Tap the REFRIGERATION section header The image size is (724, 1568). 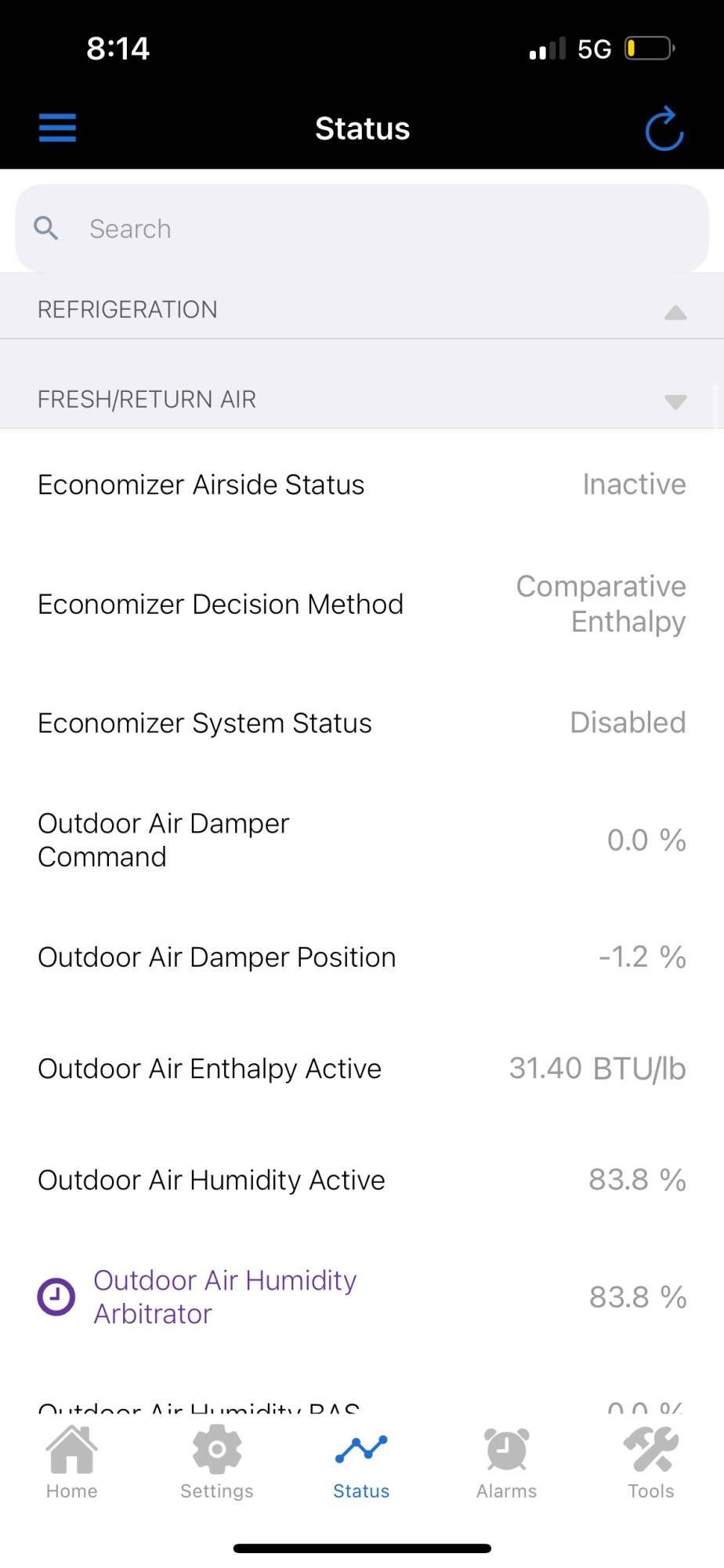128,310
